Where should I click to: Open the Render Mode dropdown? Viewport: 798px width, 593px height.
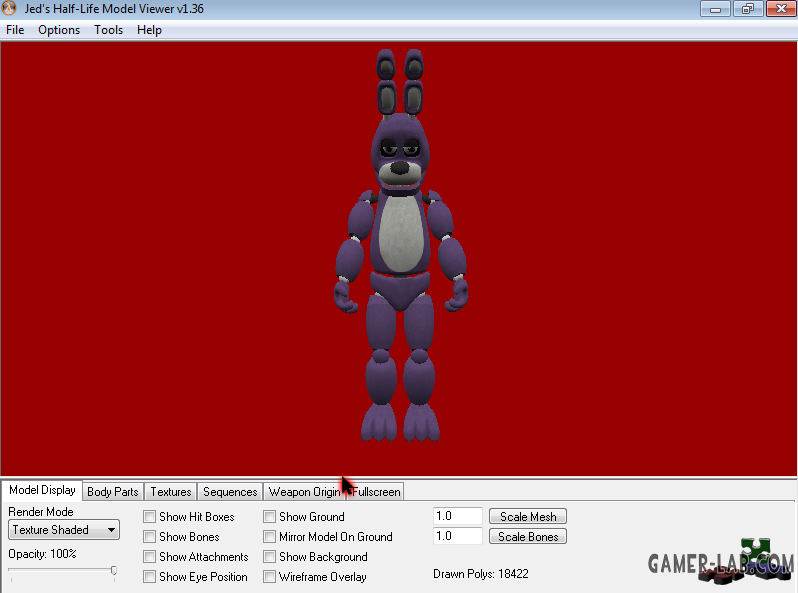click(x=64, y=530)
